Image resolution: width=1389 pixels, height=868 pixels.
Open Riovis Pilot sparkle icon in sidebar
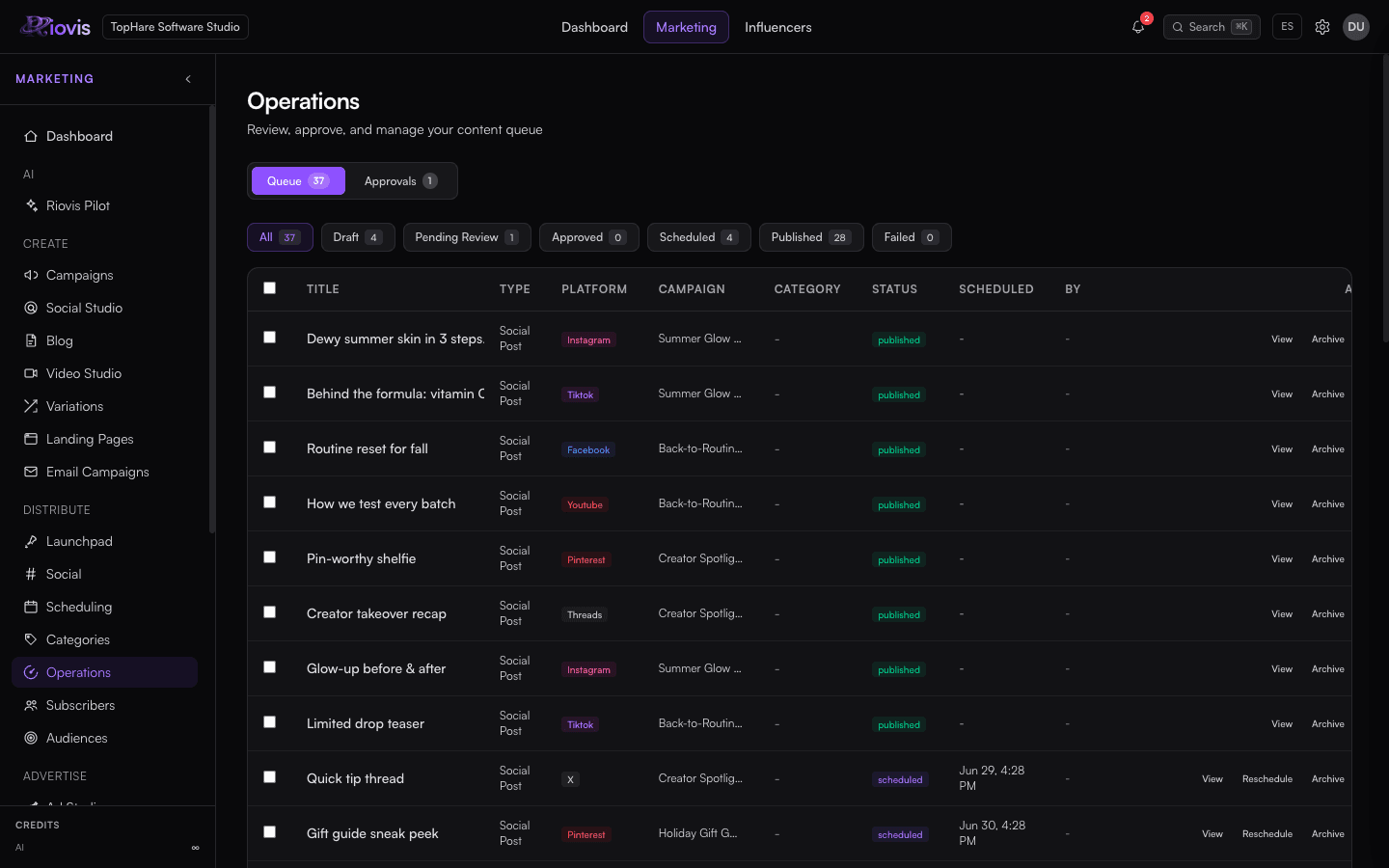(31, 205)
